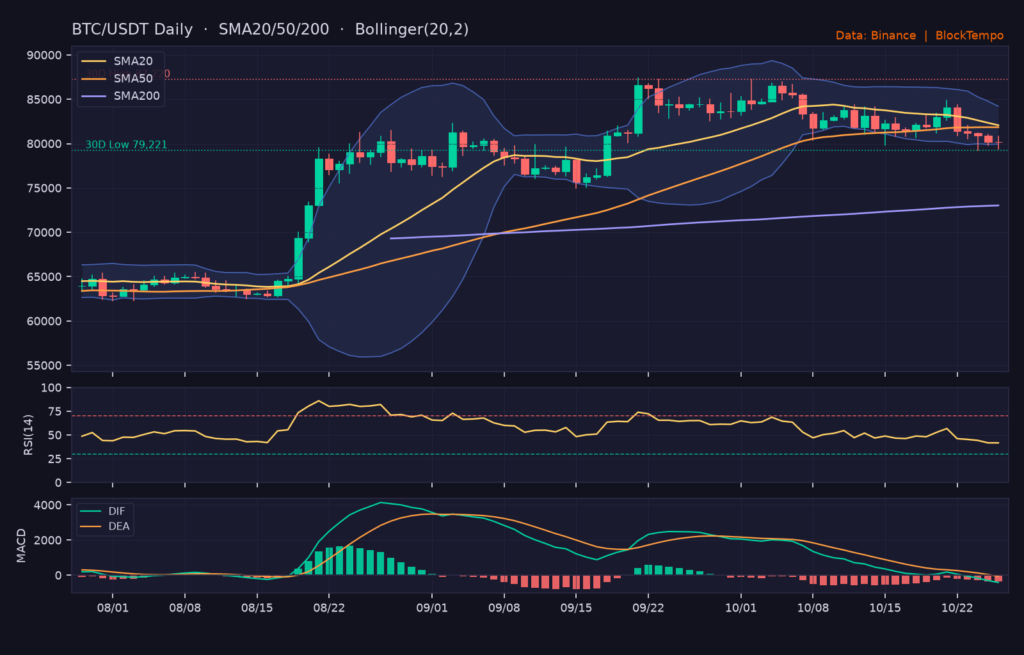Click the 4000 label on MACD axis
This screenshot has width=1024, height=655.
[48, 505]
